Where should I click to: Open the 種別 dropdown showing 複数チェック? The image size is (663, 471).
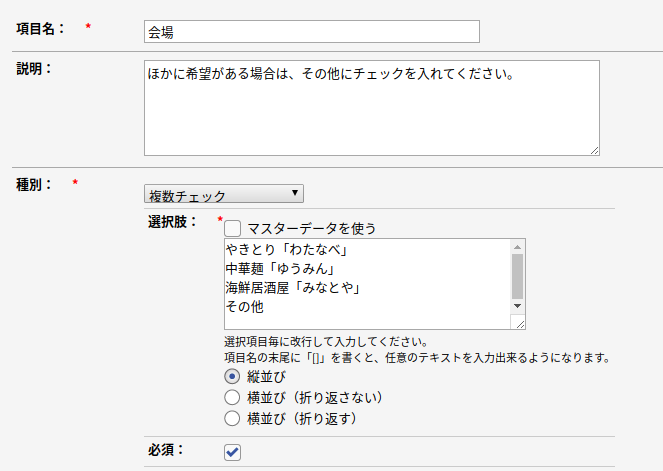tap(224, 194)
